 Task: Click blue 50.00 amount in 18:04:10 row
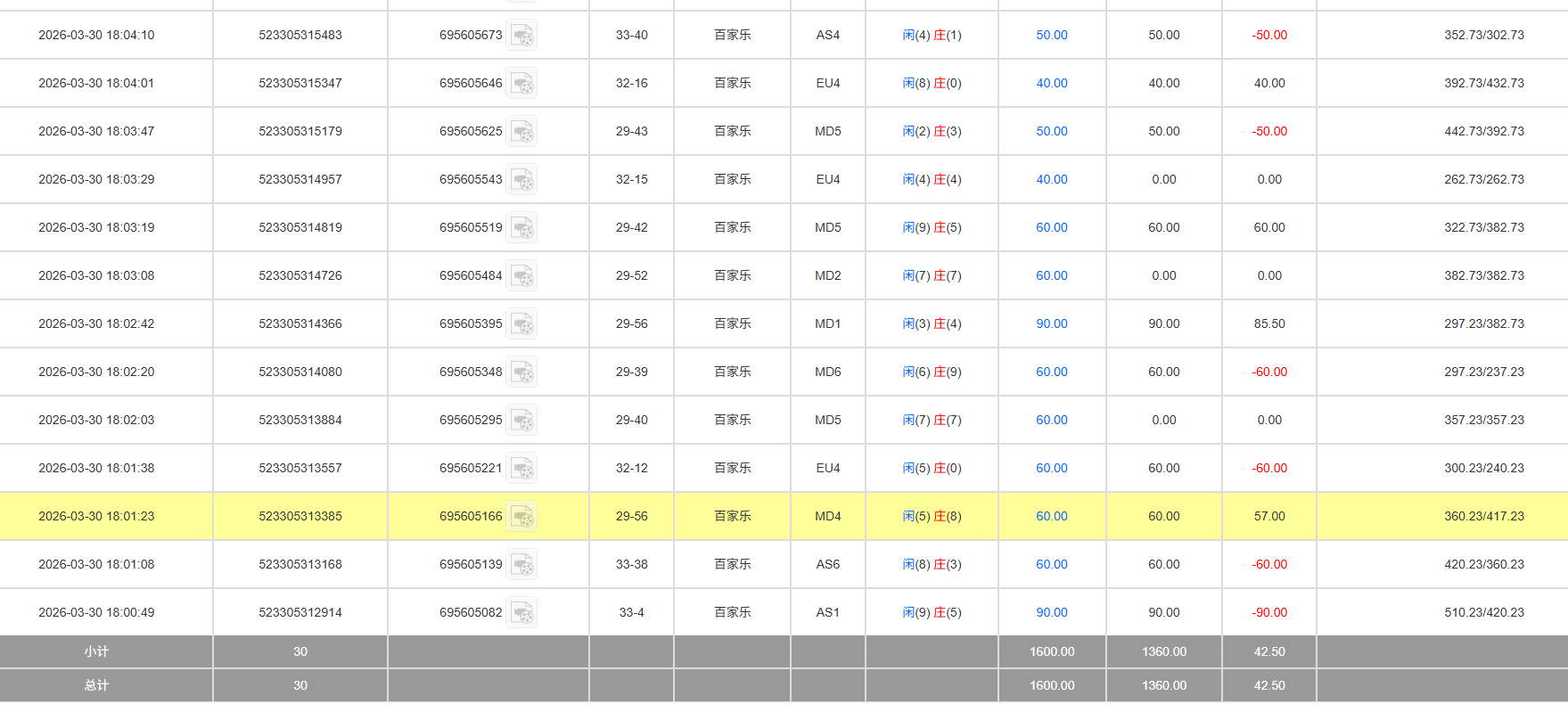pos(1051,36)
